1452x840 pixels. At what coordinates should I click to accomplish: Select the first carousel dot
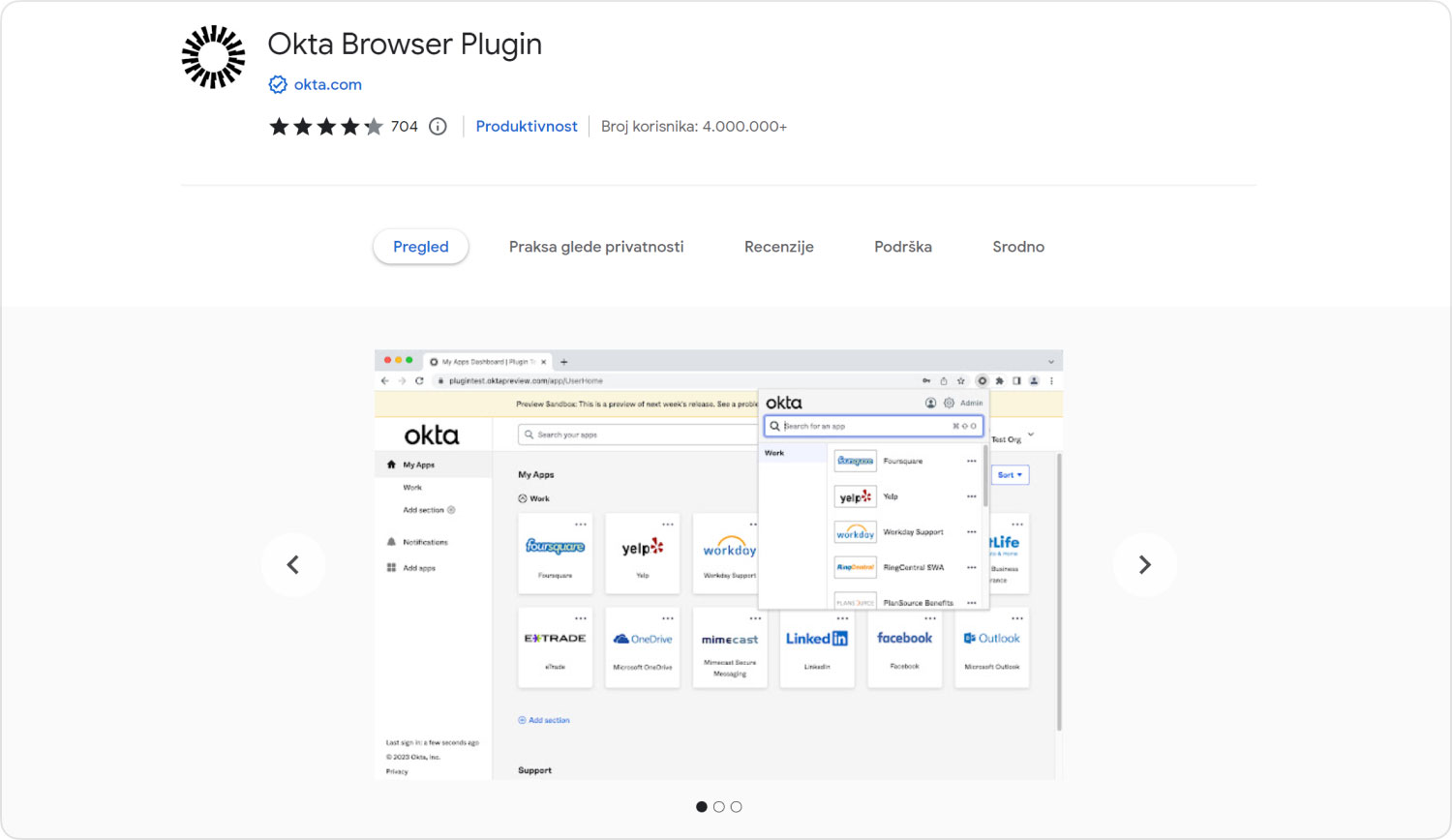702,807
